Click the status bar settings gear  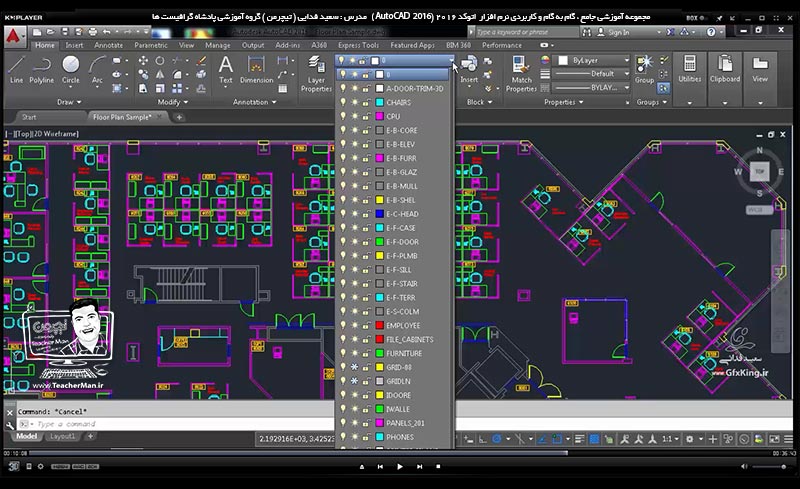[689, 439]
